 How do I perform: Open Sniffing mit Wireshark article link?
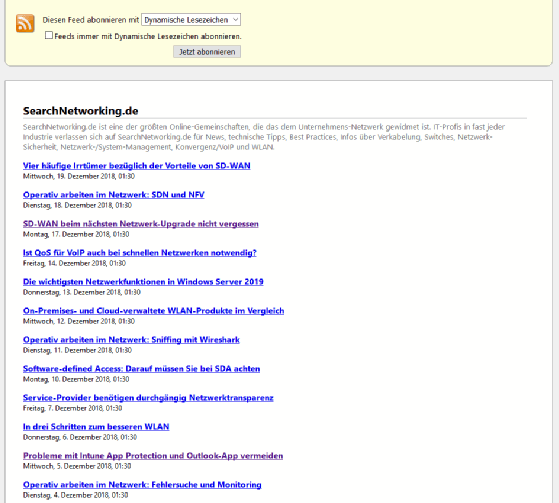131,340
